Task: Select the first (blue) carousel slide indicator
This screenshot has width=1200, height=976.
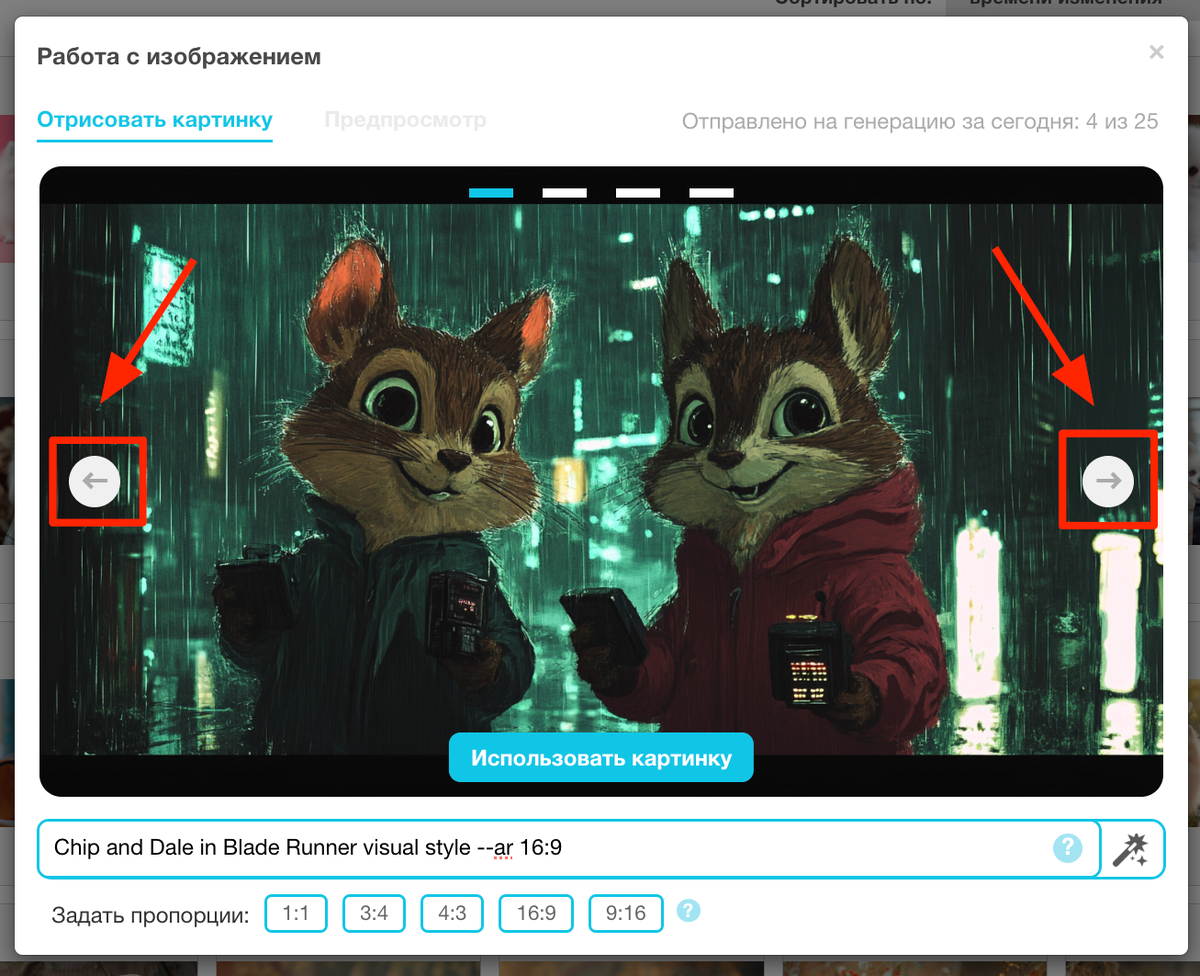Action: (x=491, y=192)
